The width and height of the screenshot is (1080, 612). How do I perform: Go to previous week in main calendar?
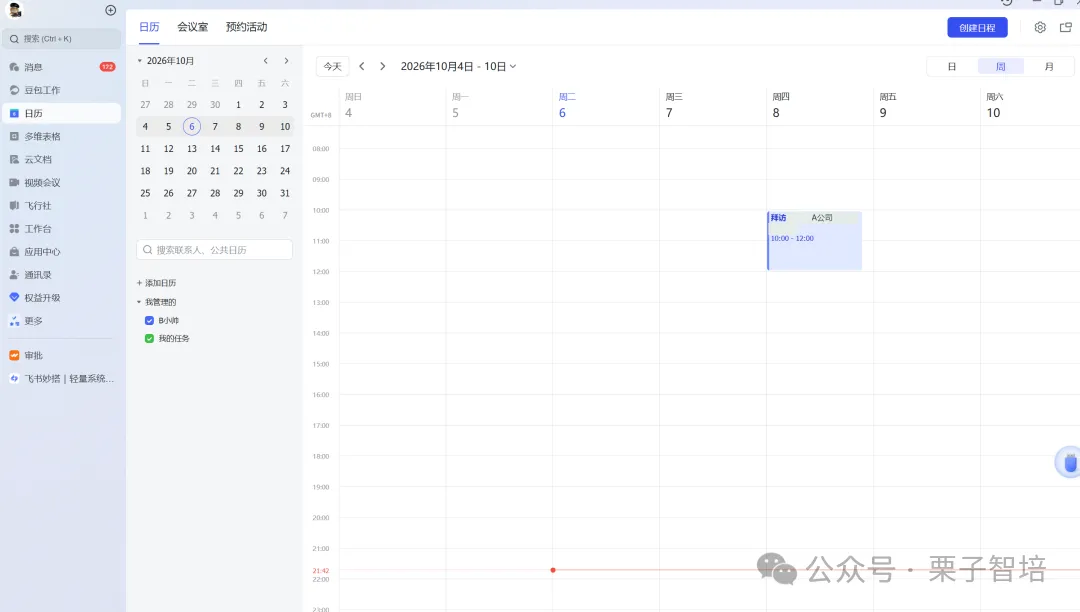pyautogui.click(x=362, y=67)
